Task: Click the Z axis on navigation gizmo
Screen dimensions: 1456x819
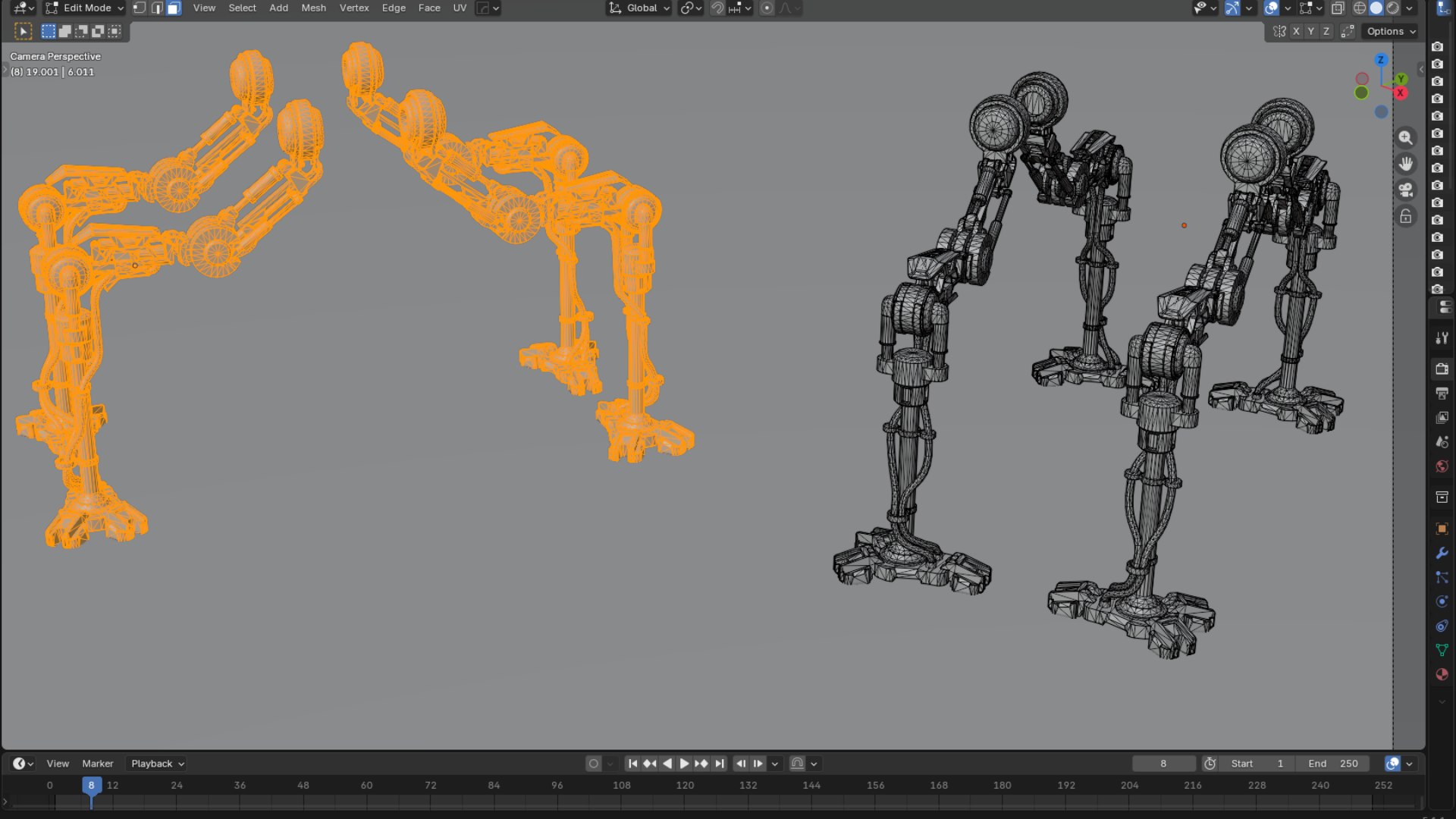Action: pyautogui.click(x=1381, y=60)
